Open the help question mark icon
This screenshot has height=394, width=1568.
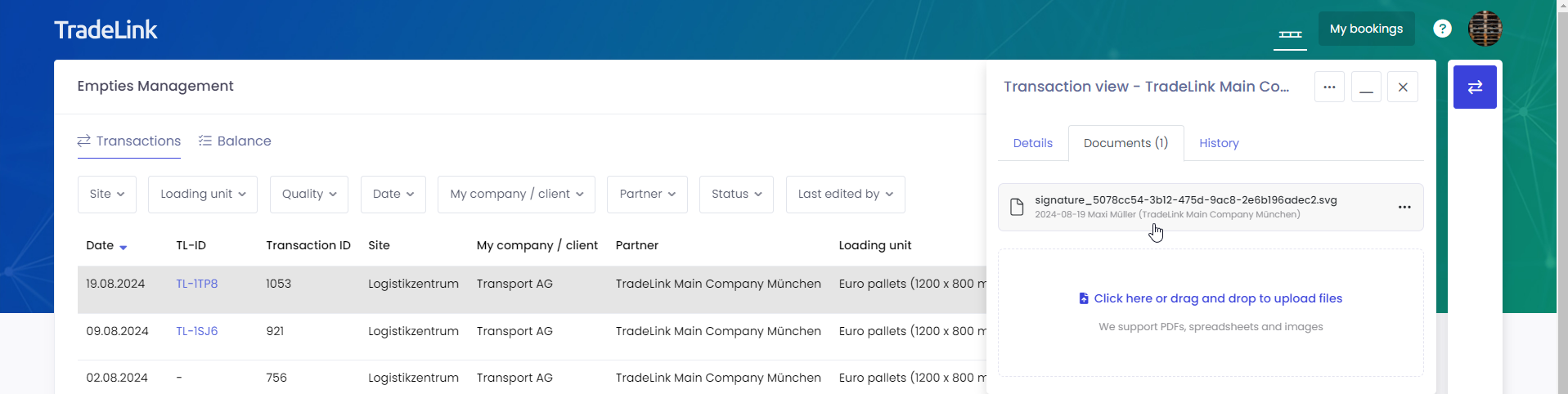point(1442,29)
